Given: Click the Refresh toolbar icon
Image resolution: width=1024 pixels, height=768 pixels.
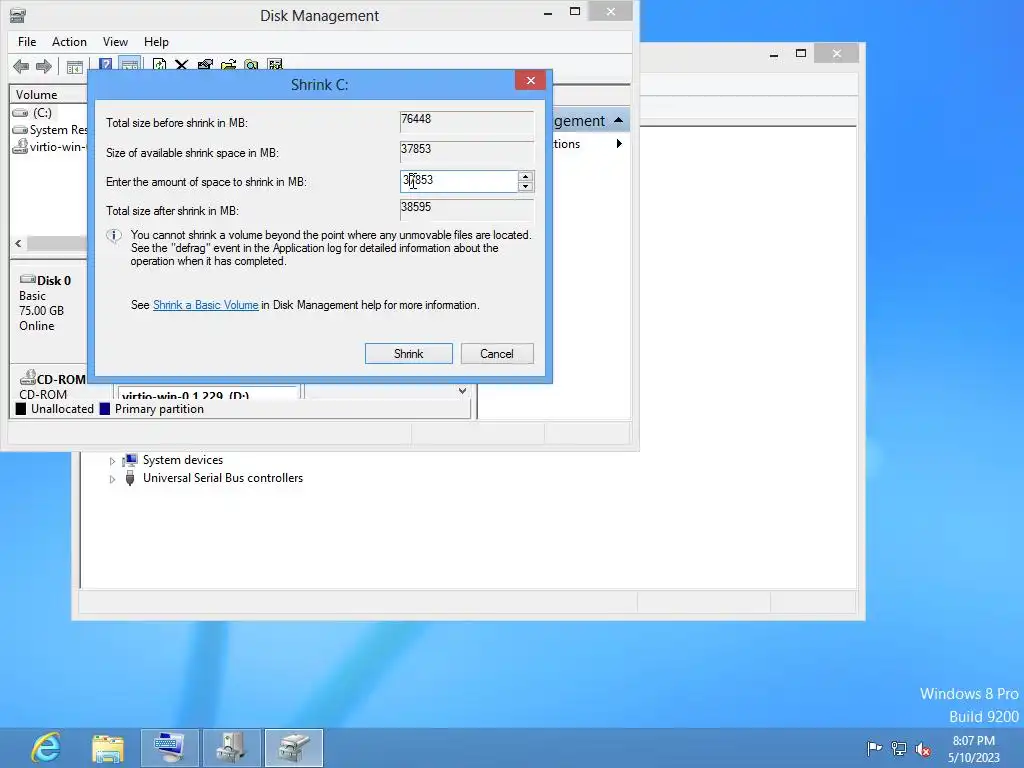Looking at the screenshot, I should click(159, 65).
